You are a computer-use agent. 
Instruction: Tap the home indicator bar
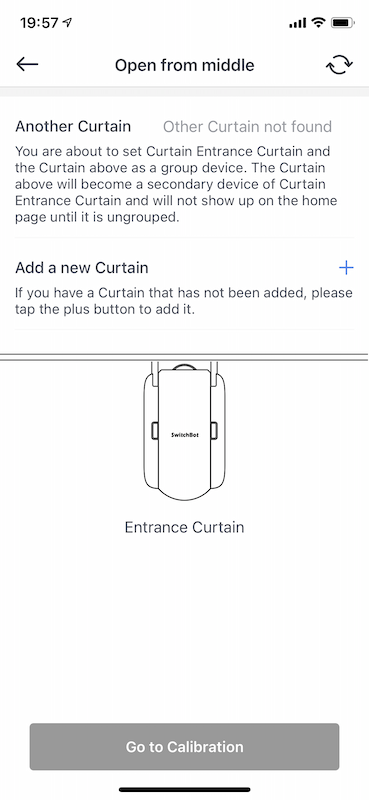184,789
